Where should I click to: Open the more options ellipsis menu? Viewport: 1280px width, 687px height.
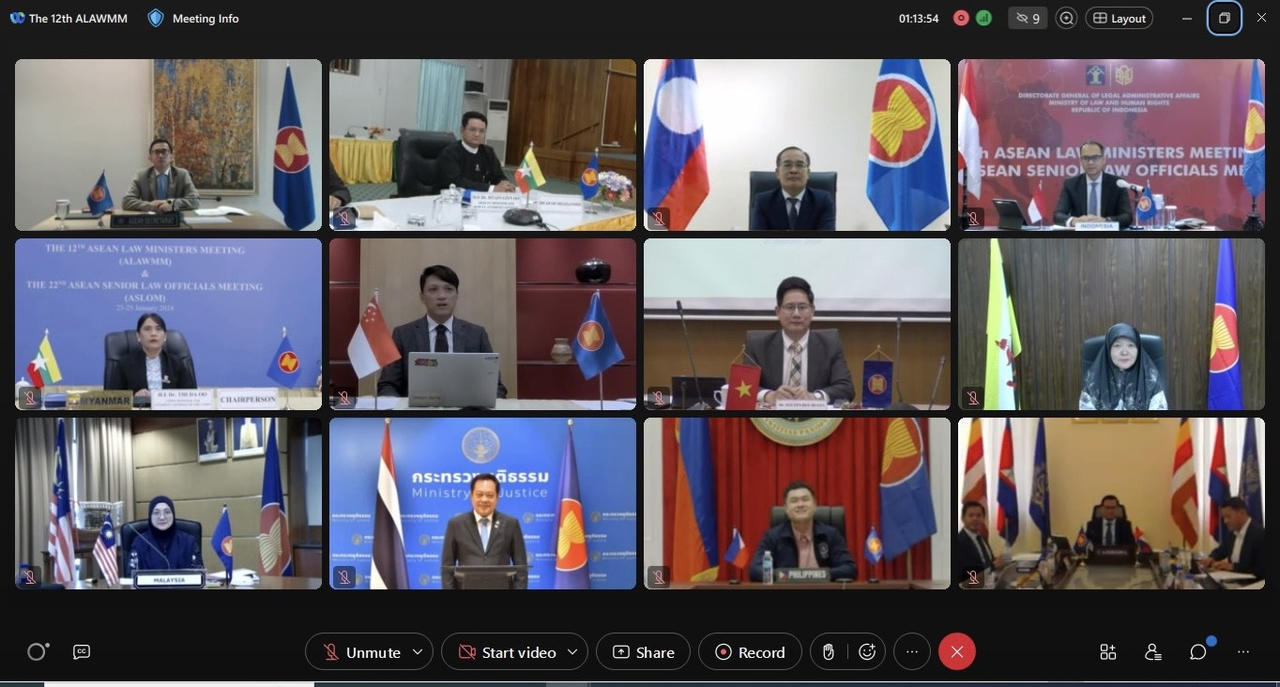coord(911,651)
